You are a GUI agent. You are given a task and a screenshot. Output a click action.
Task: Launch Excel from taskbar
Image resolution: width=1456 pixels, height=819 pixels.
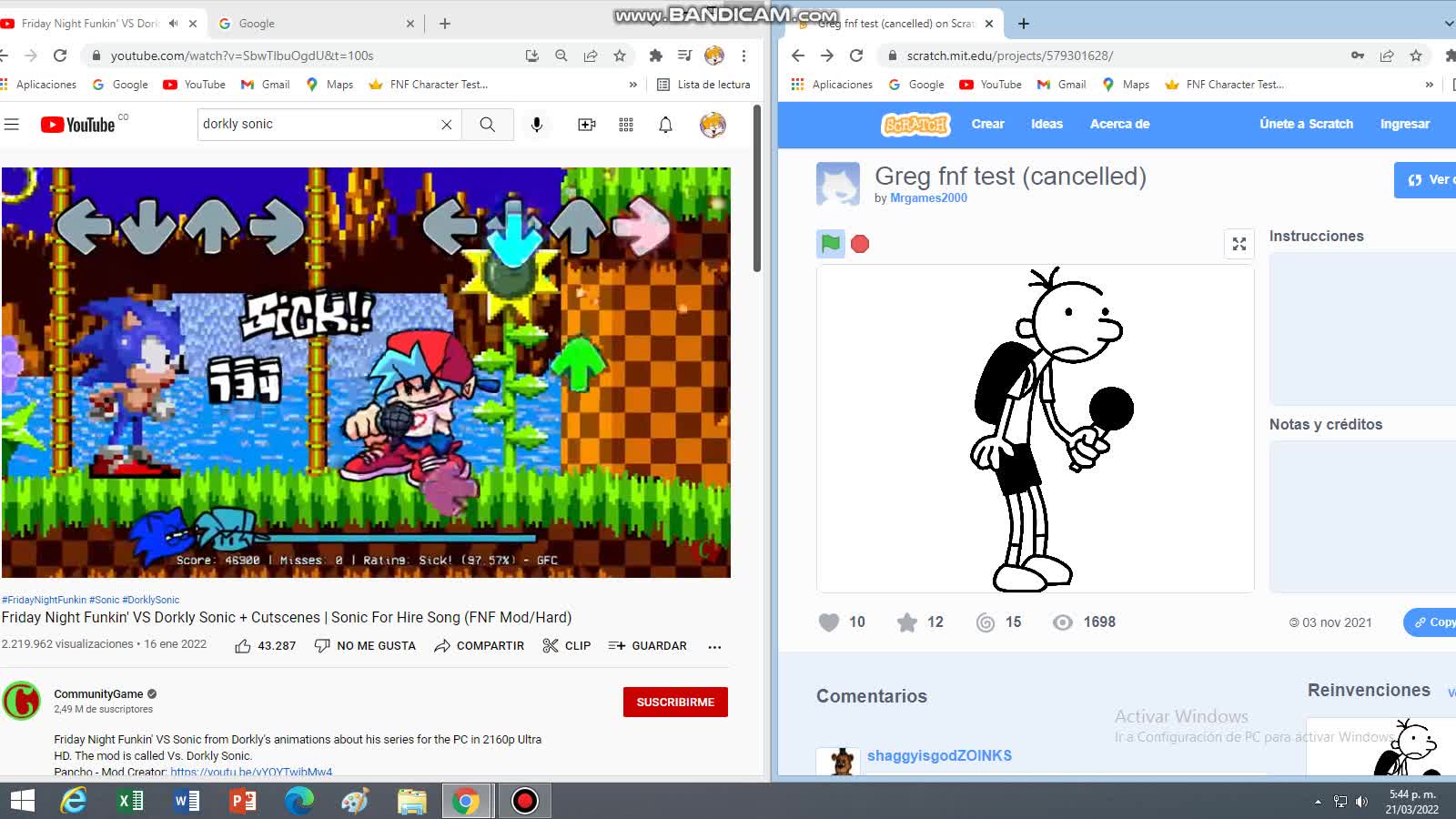point(130,801)
